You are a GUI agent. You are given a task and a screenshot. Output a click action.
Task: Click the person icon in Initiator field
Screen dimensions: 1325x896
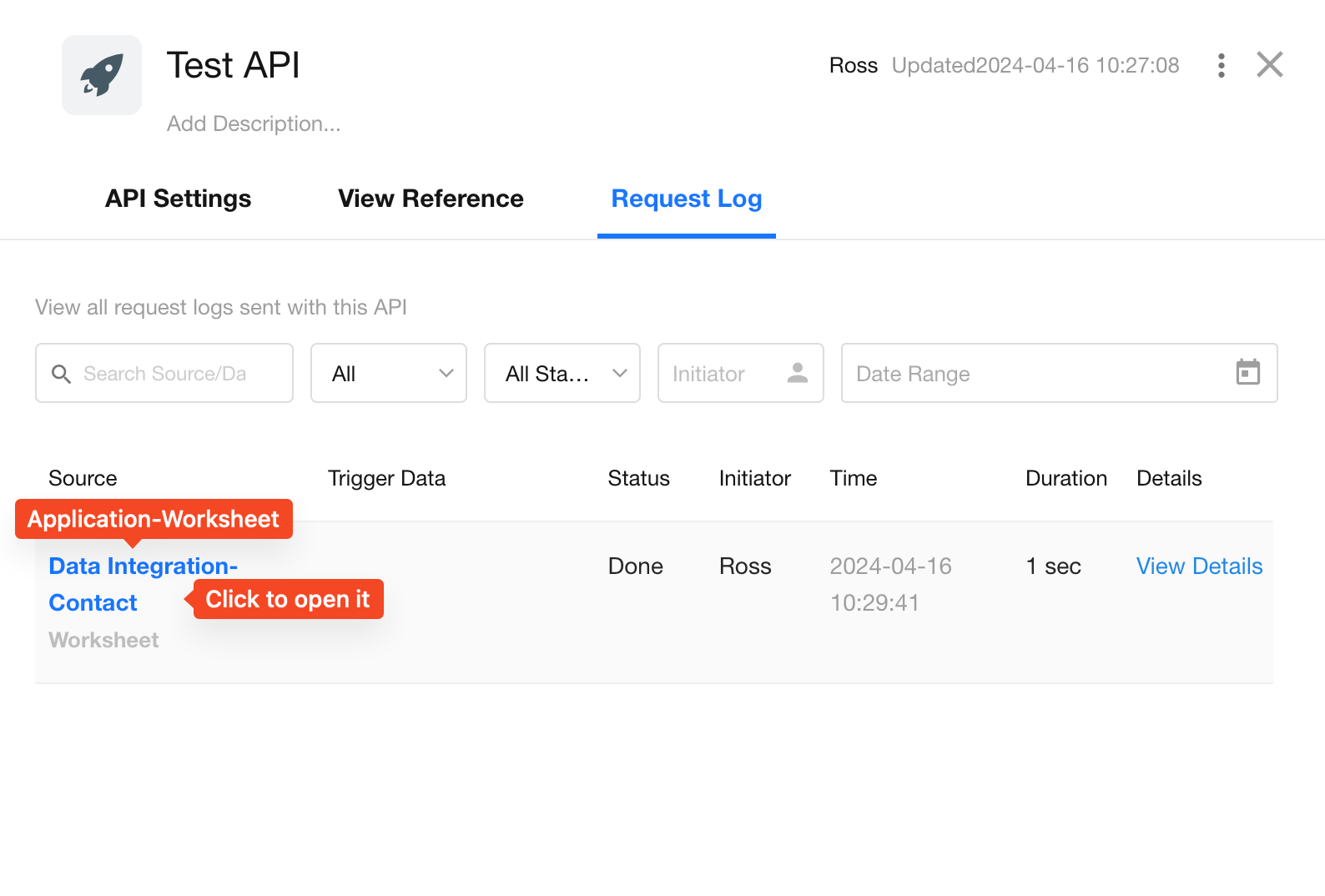click(x=797, y=373)
